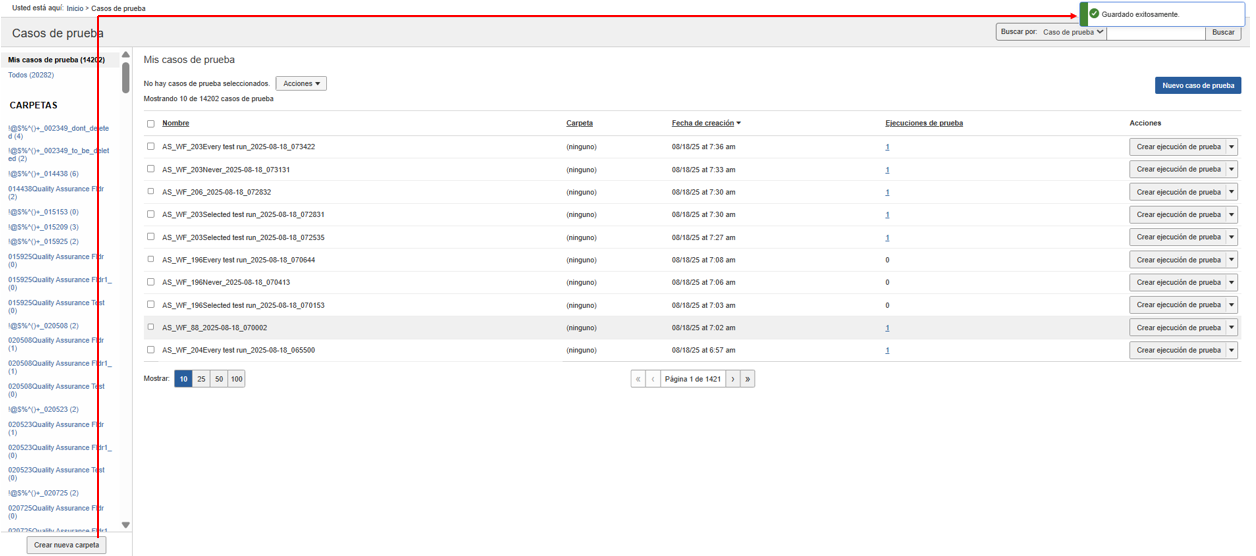Click Crear nueva carpeta button
The image size is (1256, 556).
[x=66, y=545]
